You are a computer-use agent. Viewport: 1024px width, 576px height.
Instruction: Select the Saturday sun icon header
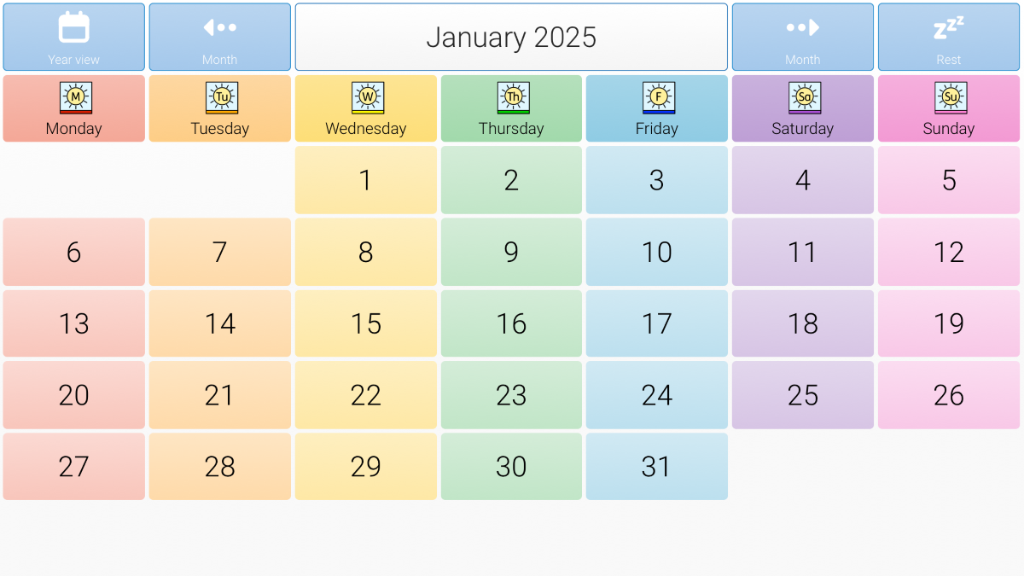pos(804,98)
